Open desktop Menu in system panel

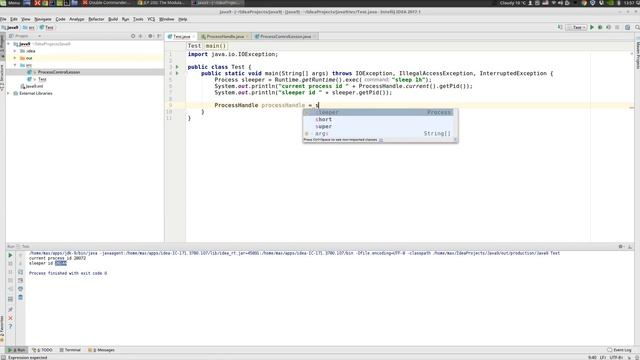click(10, 3)
